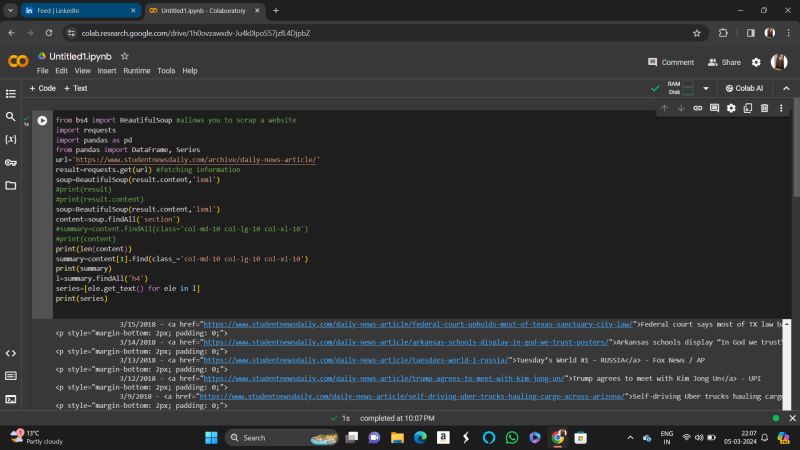The image size is (800, 450).
Task: Open the federal court Texas sanctuary city link
Action: coord(417,325)
